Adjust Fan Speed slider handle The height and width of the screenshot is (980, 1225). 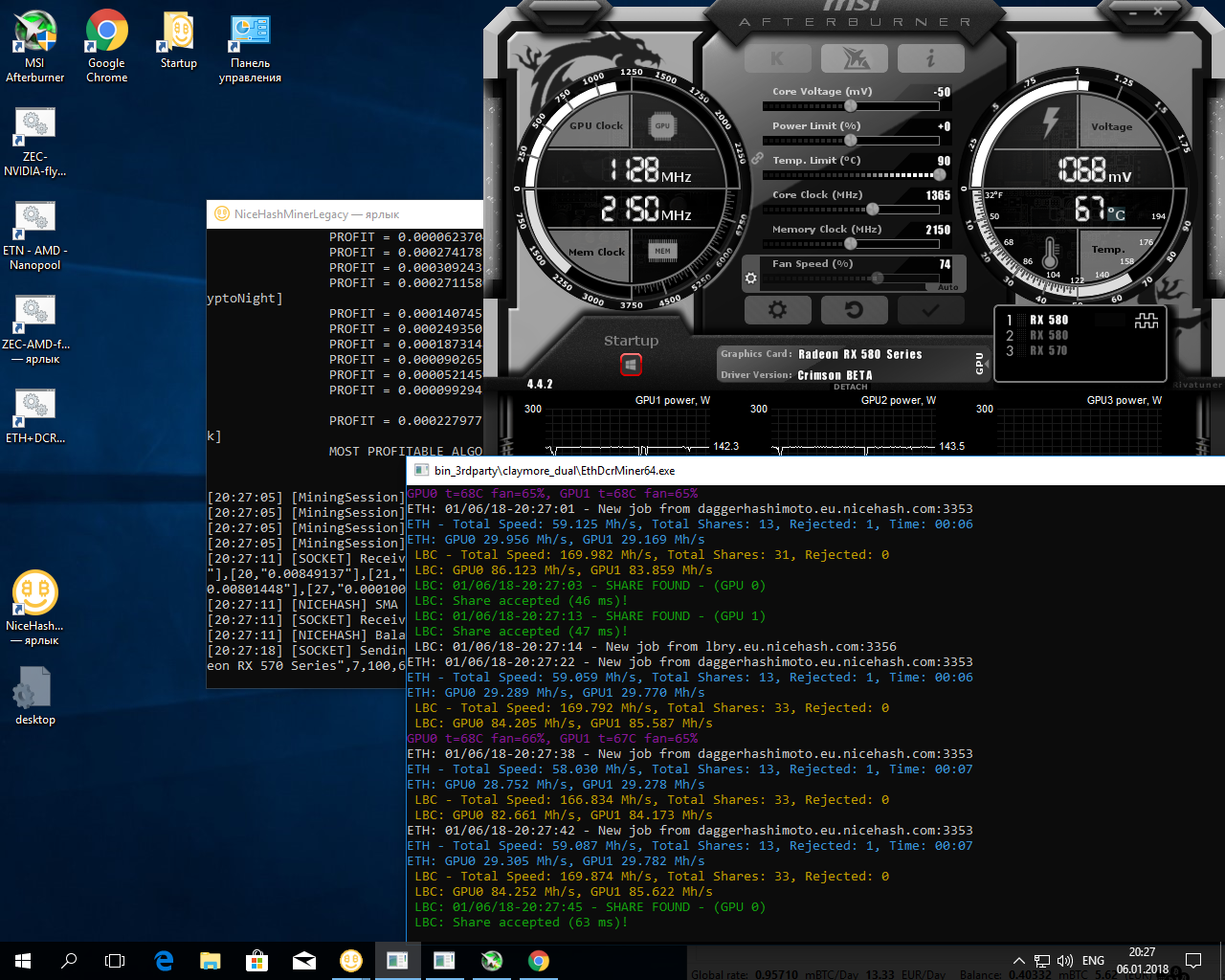[878, 278]
